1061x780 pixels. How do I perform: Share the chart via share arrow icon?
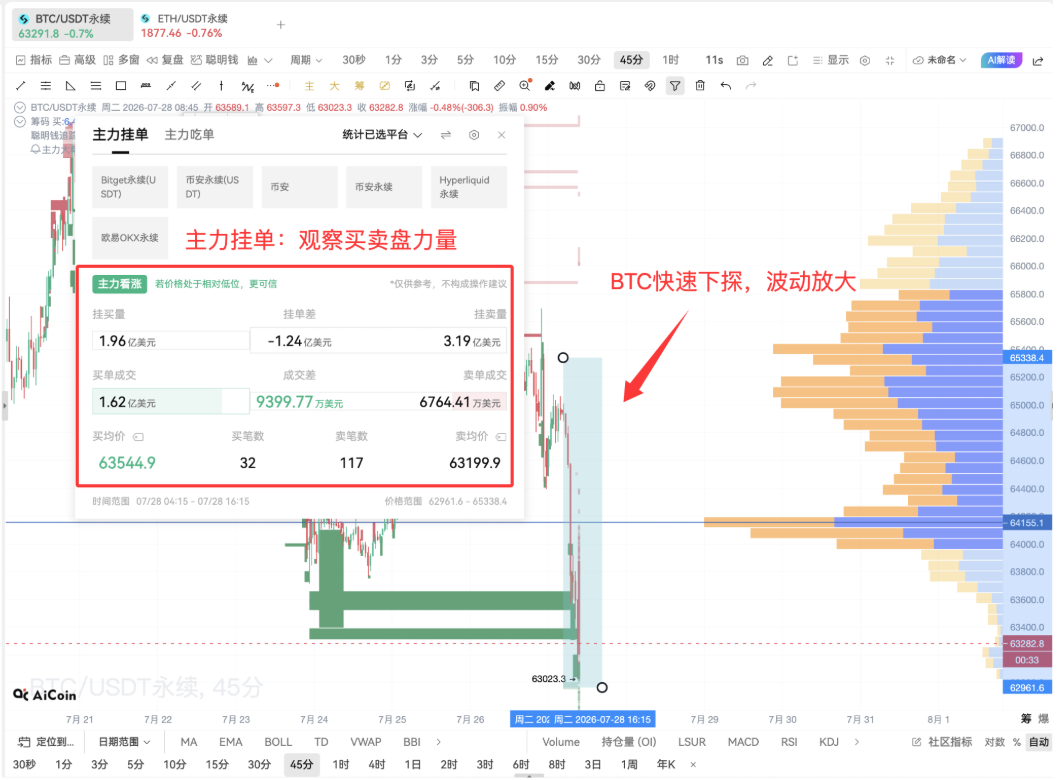point(1038,60)
